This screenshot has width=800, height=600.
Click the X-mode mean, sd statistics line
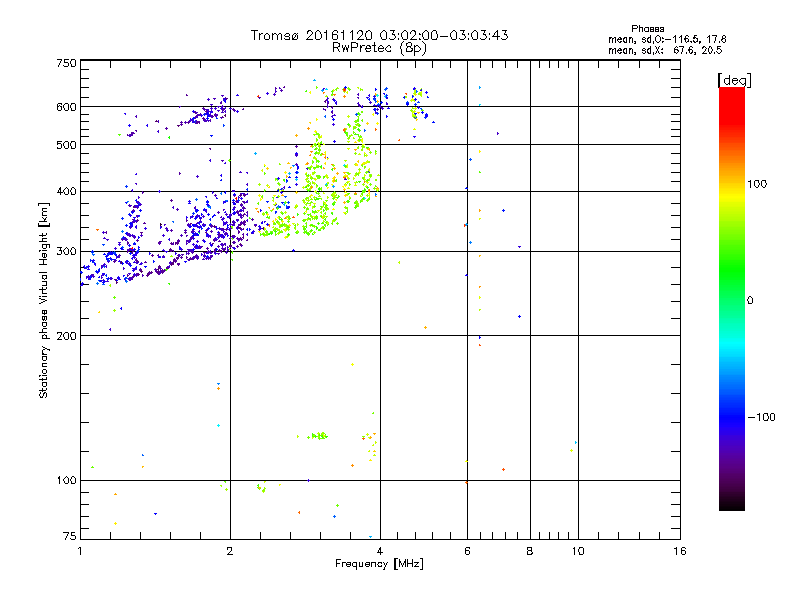pyautogui.click(x=665, y=49)
